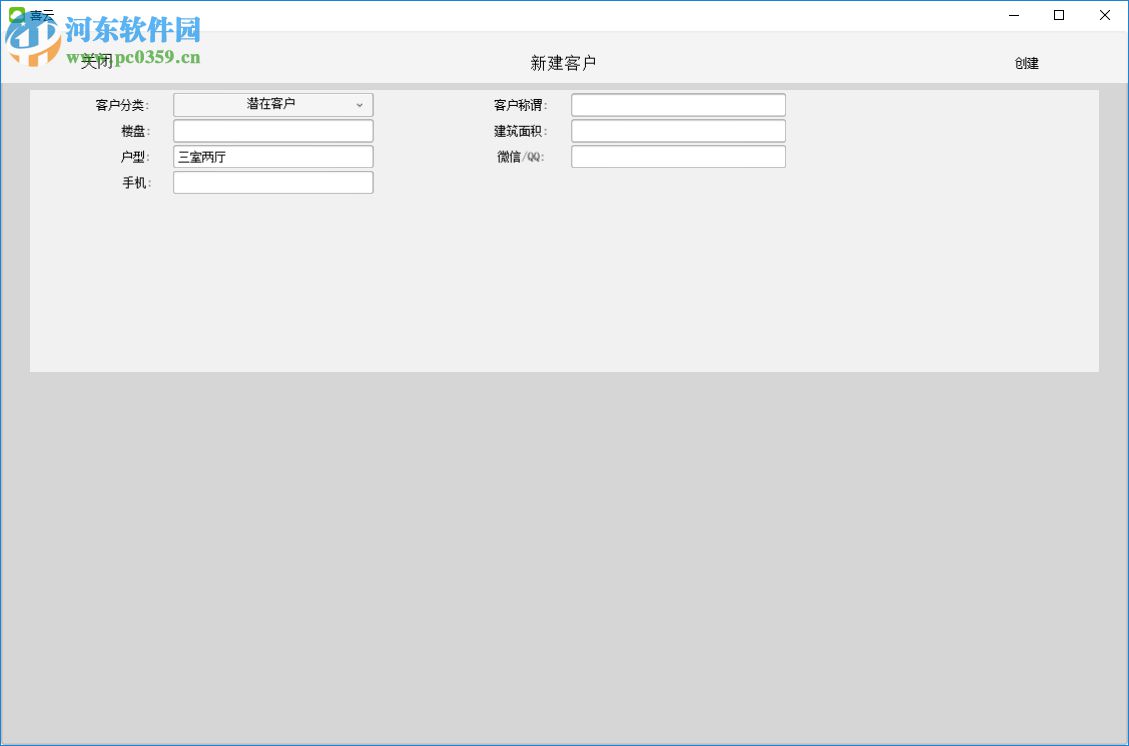Screen dimensions: 1129x746
Task: Click the 手机 phone number field
Action: pyautogui.click(x=272, y=182)
